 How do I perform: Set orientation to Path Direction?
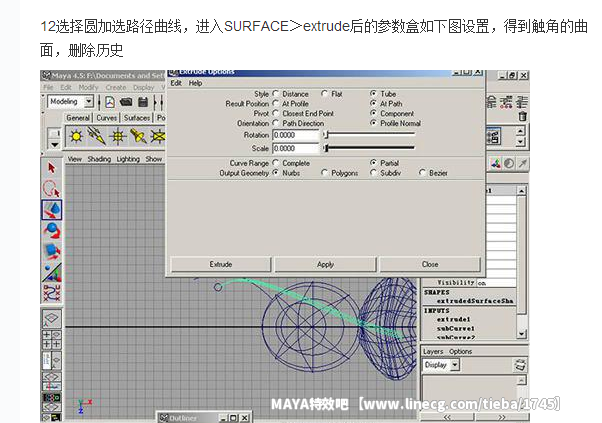276,123
